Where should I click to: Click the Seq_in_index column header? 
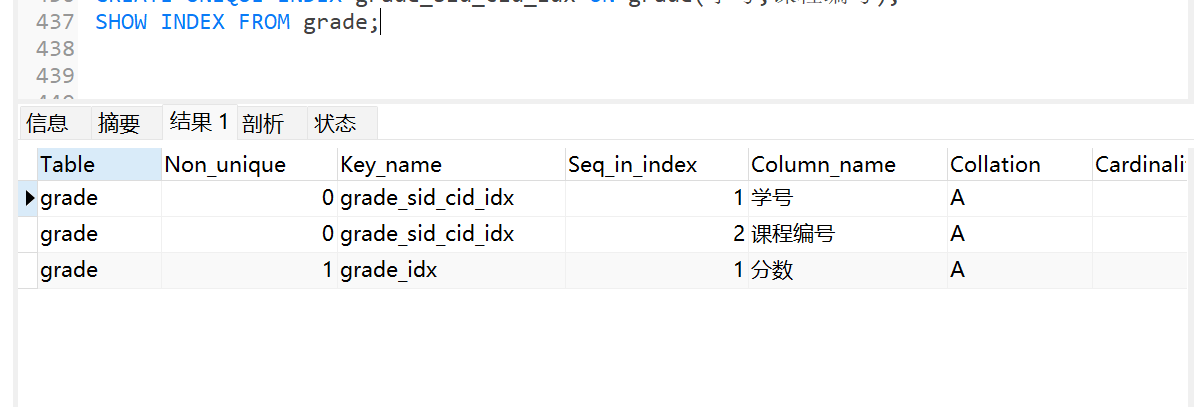[655, 164]
